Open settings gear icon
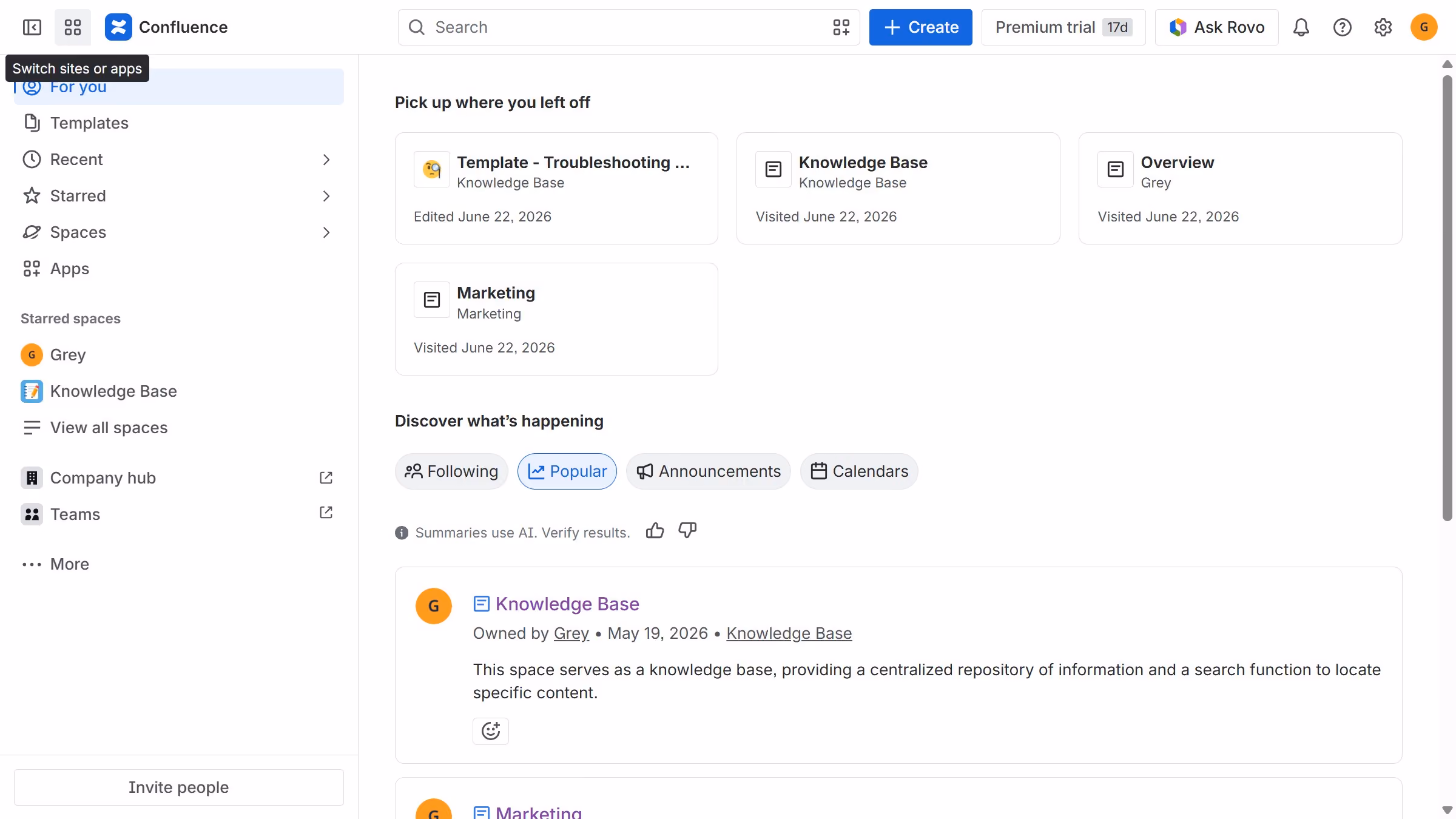This screenshot has width=1456, height=819. pos(1383,27)
